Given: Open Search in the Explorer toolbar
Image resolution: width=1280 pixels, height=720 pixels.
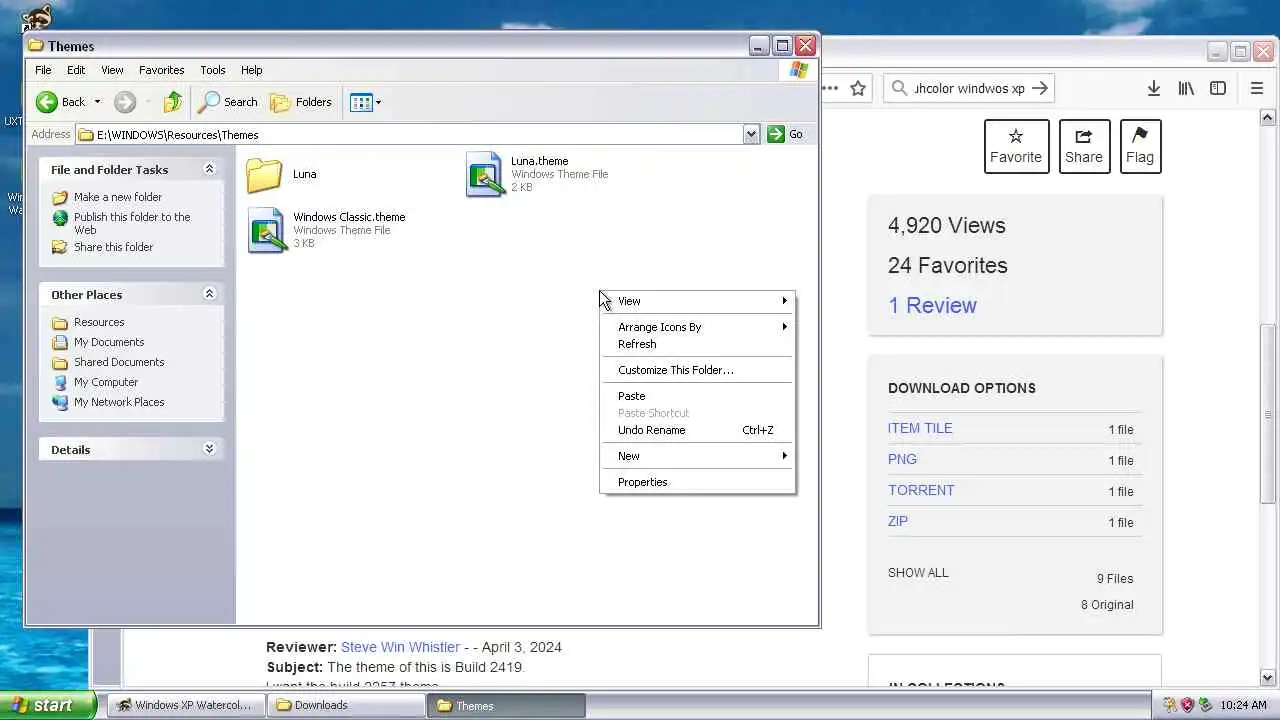Looking at the screenshot, I should pos(228,102).
